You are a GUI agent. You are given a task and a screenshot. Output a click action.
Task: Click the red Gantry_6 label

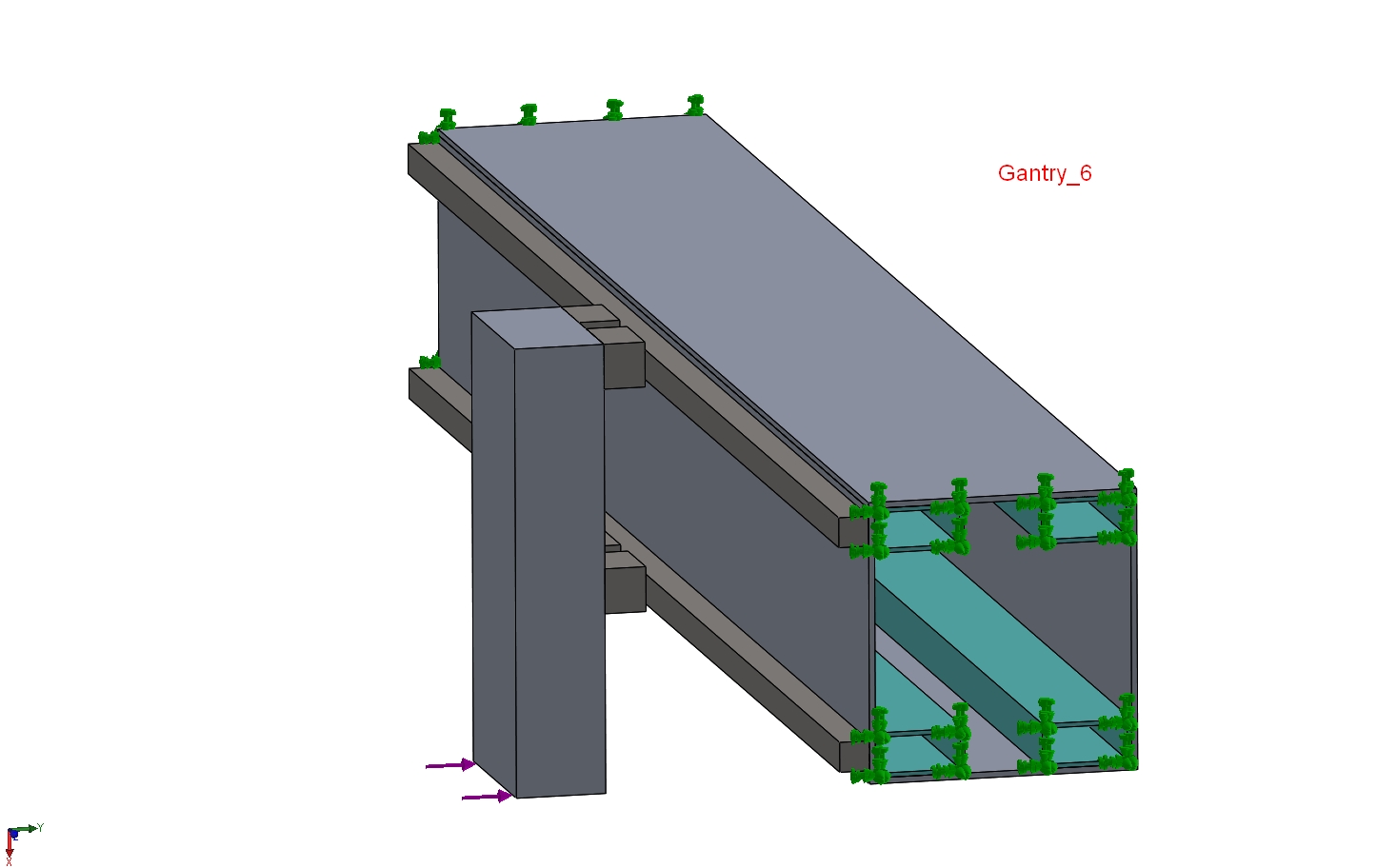coord(1044,173)
